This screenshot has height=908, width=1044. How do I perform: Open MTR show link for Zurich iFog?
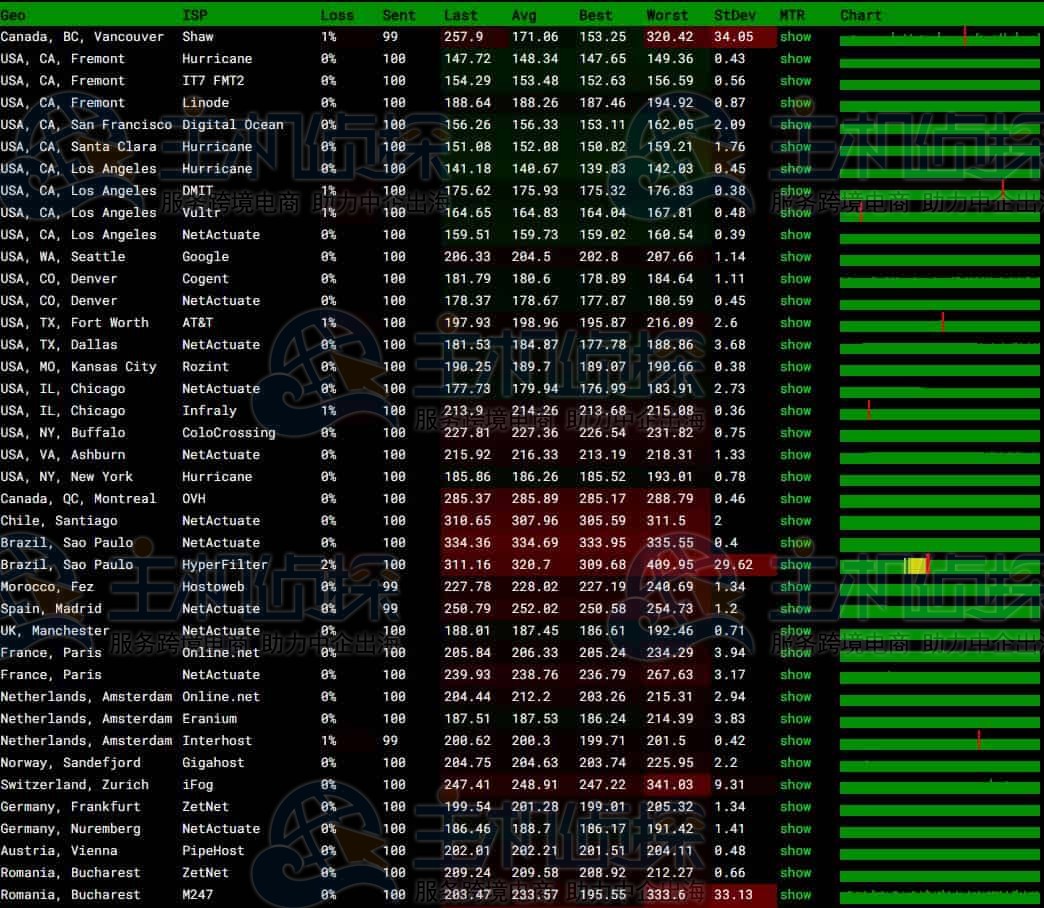(x=795, y=785)
